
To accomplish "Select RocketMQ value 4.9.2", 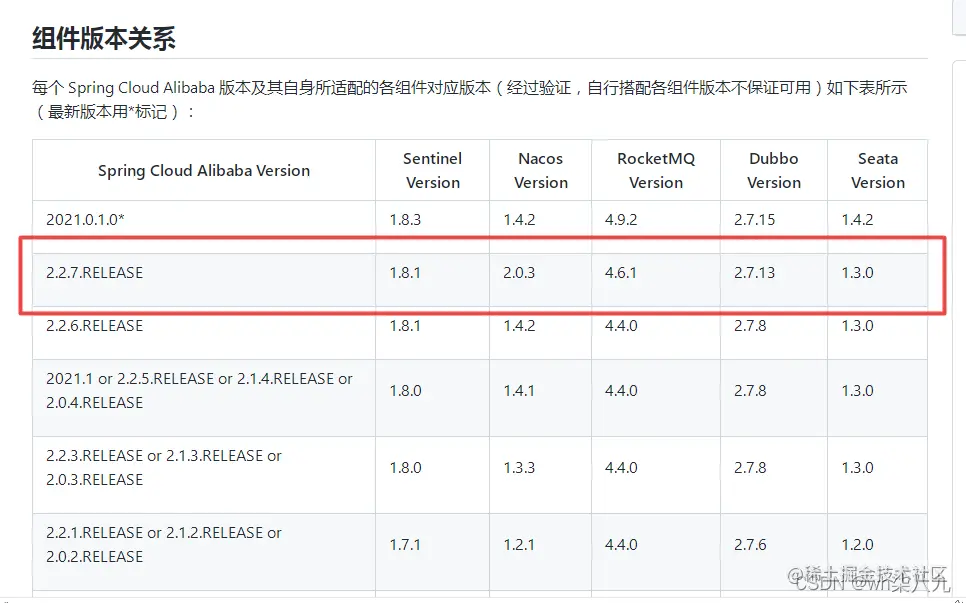I will pyautogui.click(x=621, y=220).
